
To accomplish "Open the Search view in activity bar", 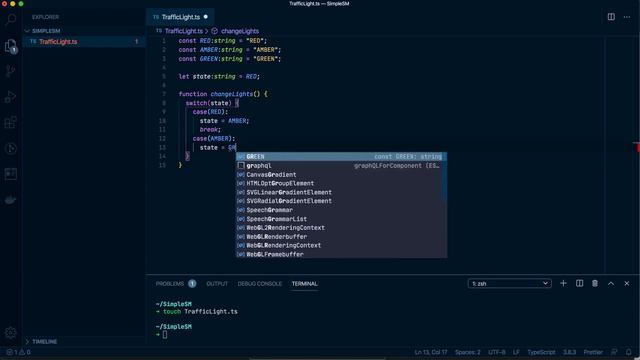I will click(x=11, y=19).
